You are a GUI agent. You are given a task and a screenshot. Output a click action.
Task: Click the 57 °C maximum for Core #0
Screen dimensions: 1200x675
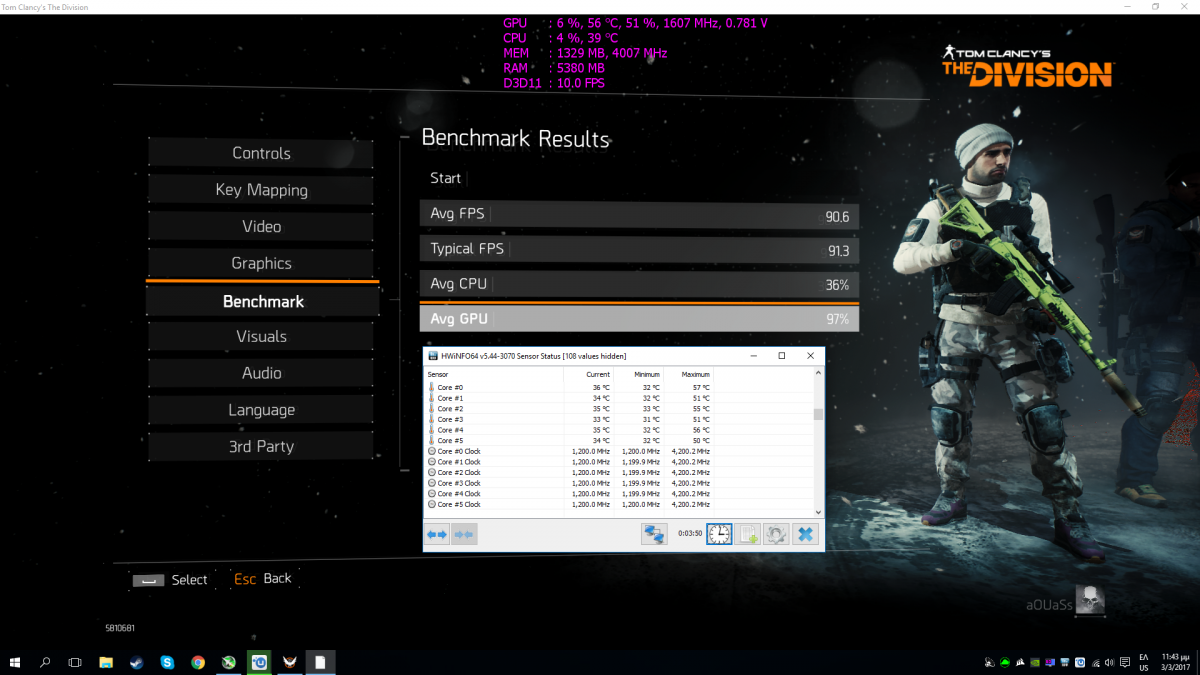pyautogui.click(x=701, y=387)
